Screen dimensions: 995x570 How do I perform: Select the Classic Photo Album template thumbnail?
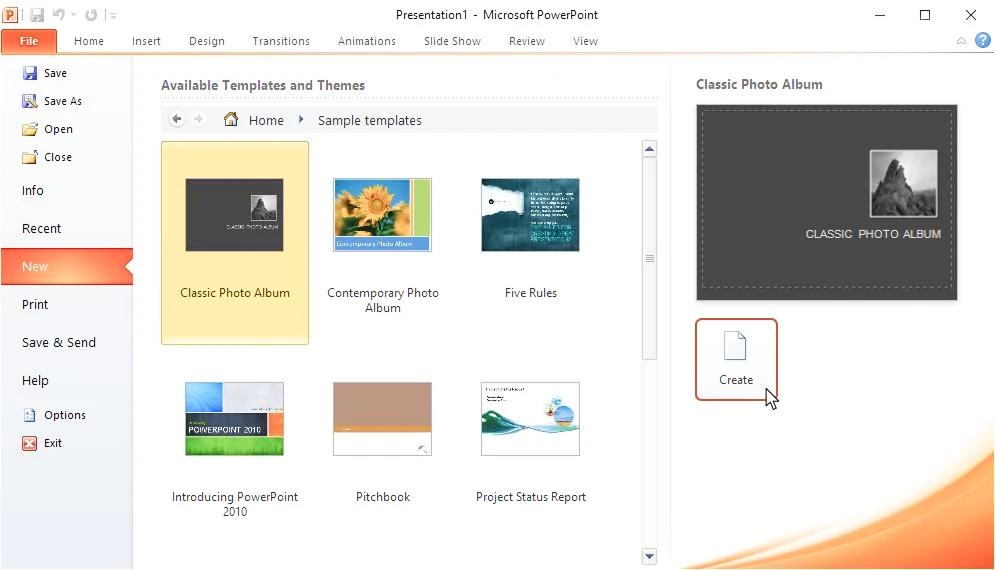(234, 215)
